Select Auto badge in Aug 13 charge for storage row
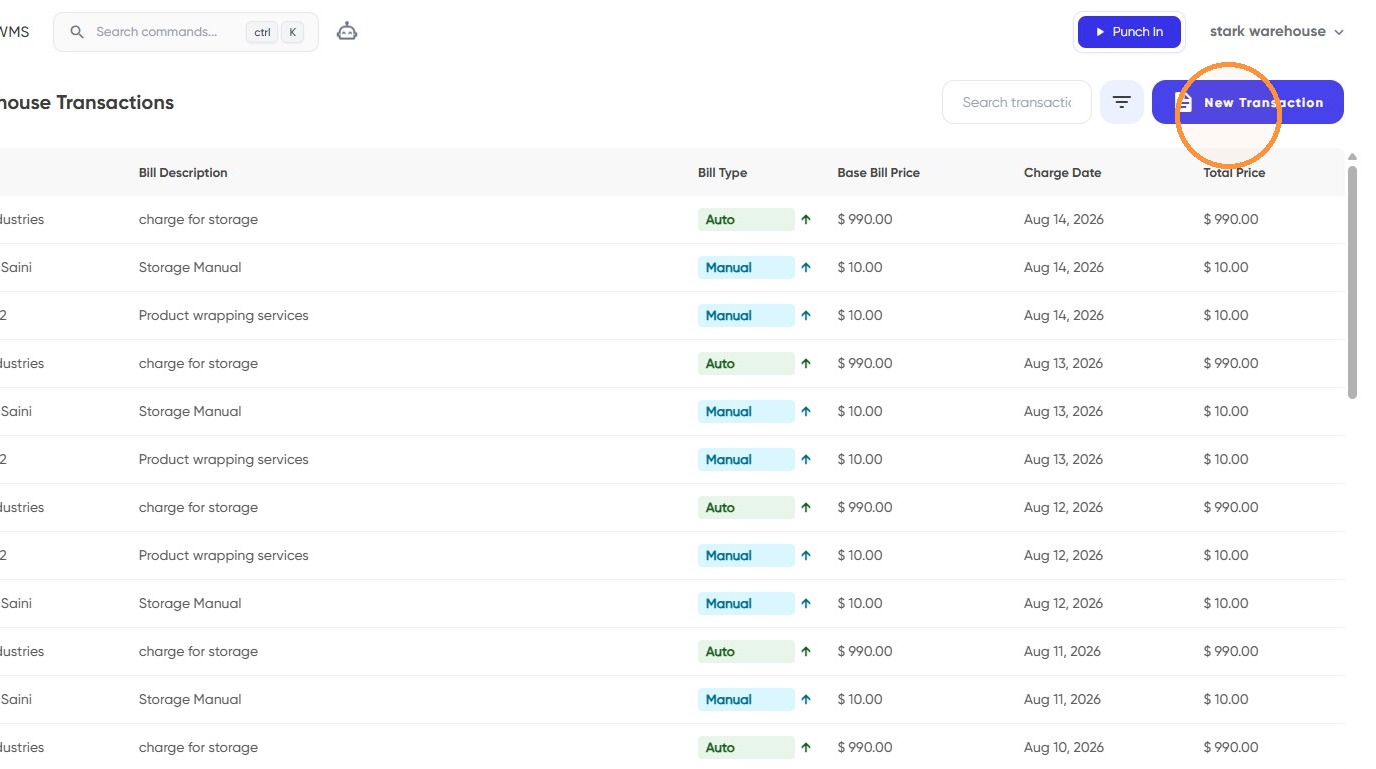The height and width of the screenshot is (769, 1376). coord(746,363)
